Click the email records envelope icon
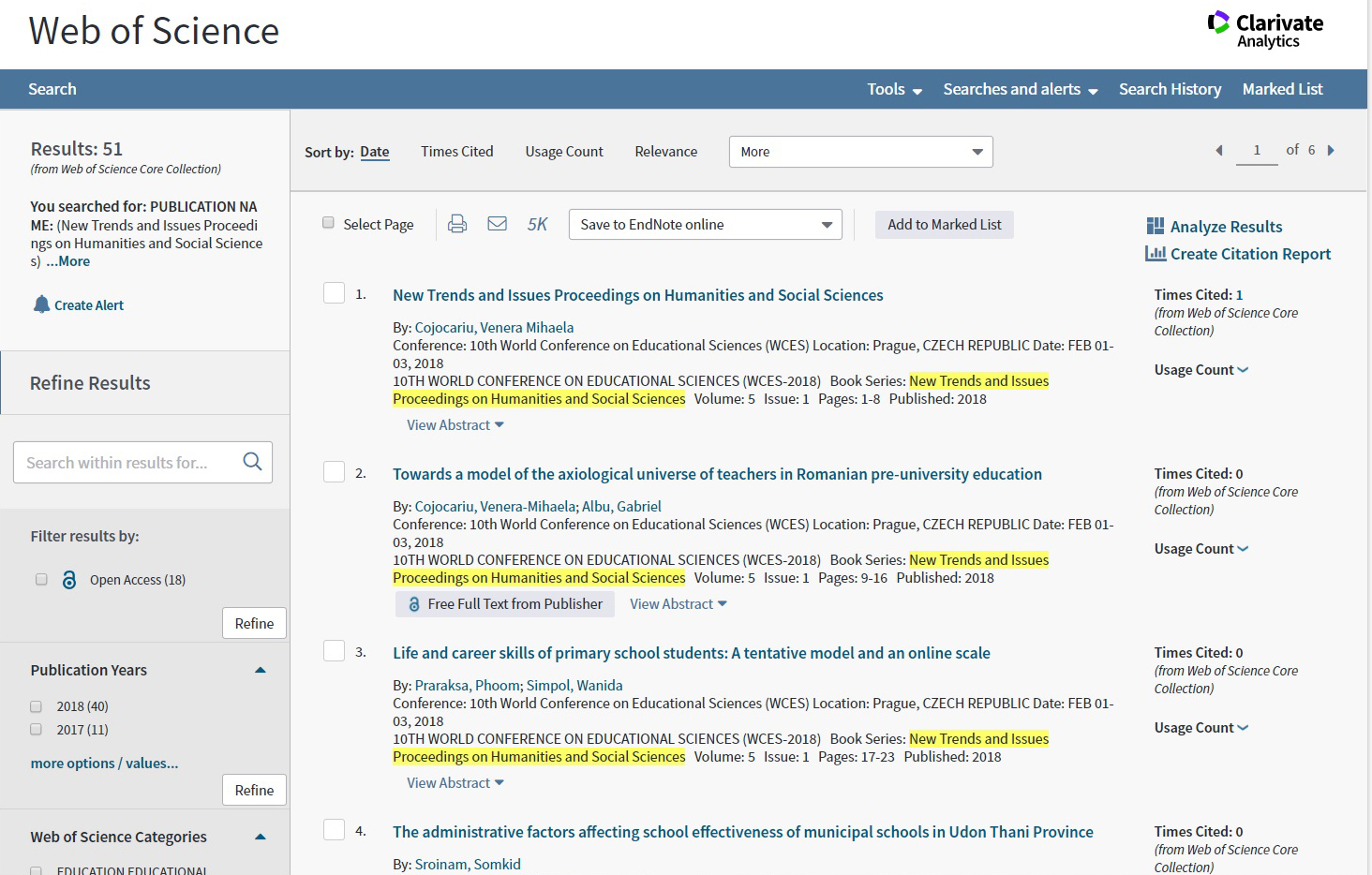Screen dimensions: 1372x875 click(498, 224)
